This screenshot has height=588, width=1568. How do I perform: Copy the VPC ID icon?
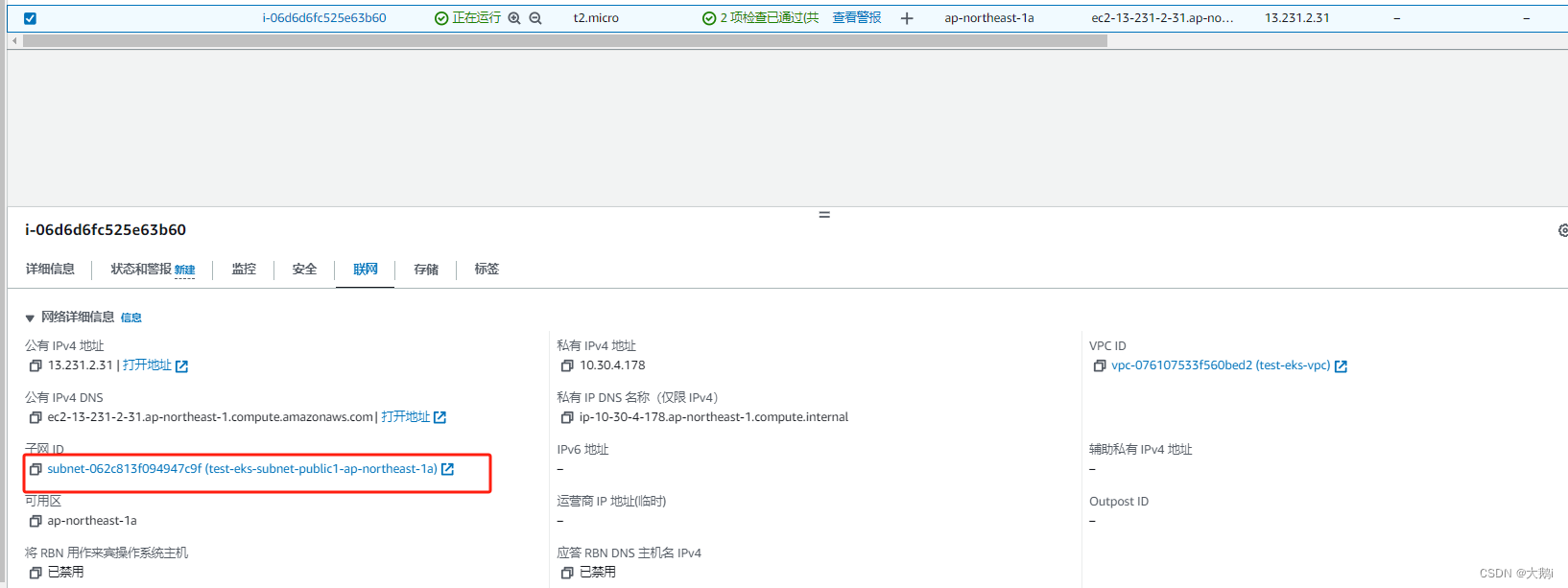point(1100,365)
